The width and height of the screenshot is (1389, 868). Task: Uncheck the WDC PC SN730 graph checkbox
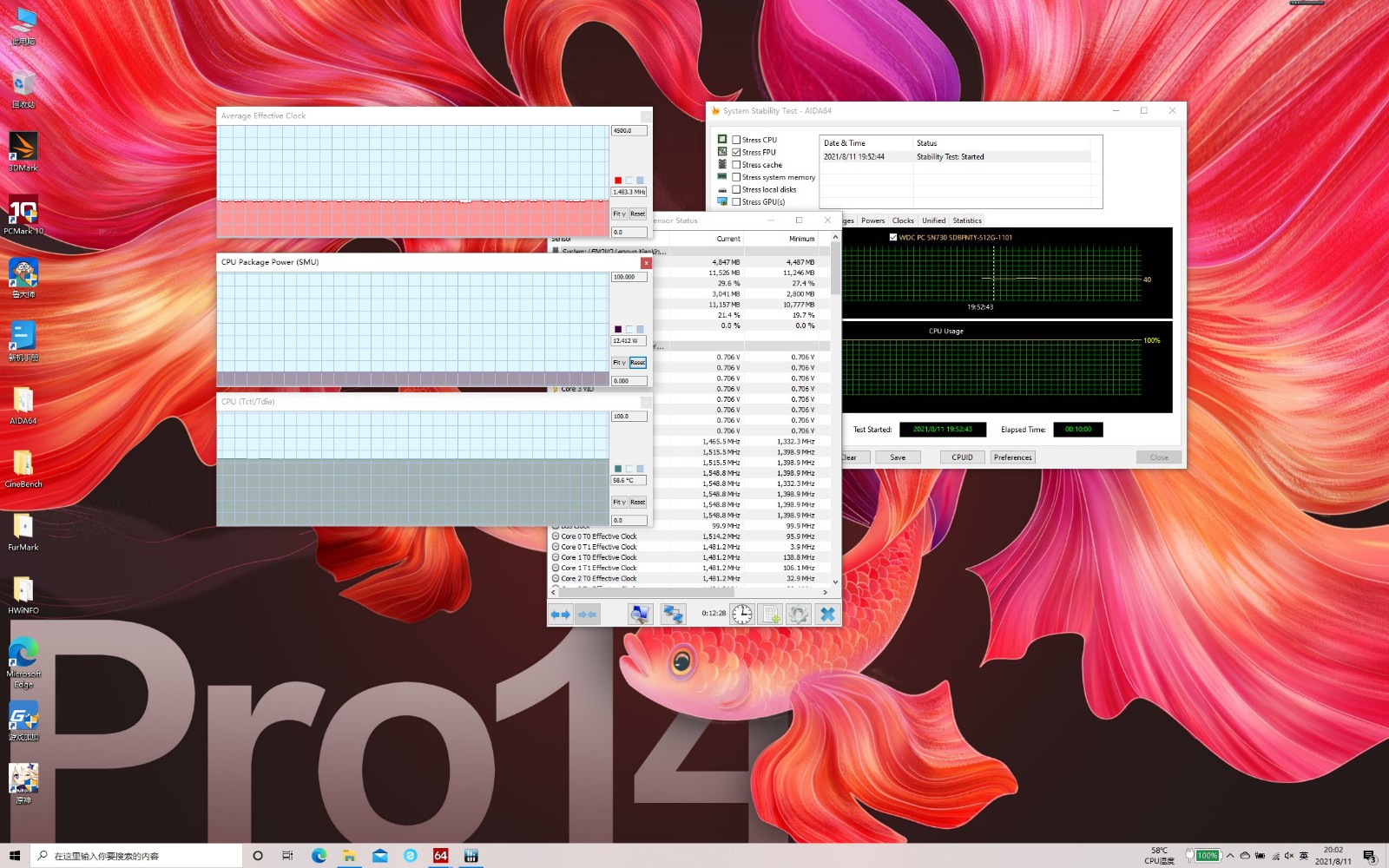[x=893, y=237]
